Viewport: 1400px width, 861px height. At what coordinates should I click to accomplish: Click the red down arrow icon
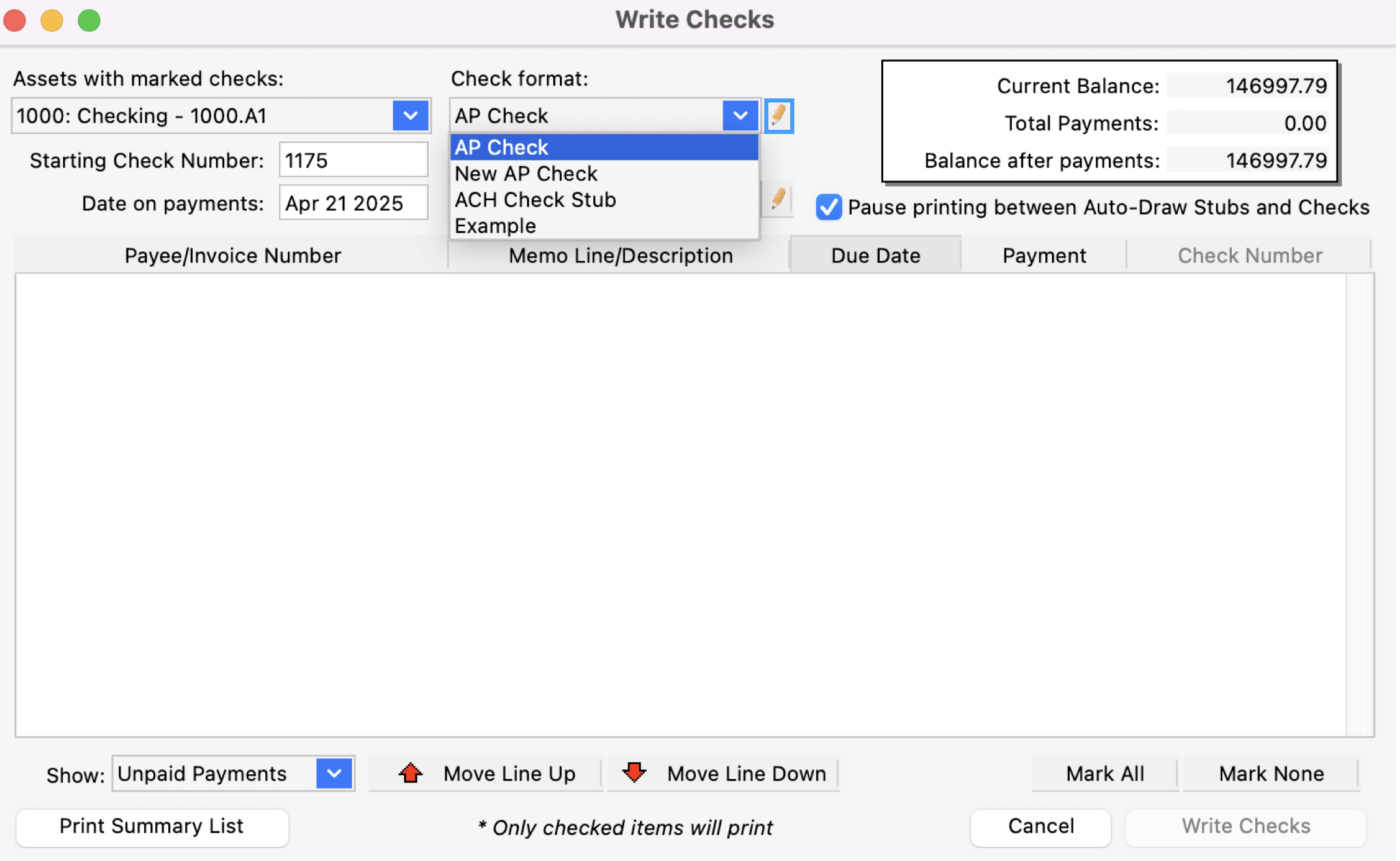[x=634, y=773]
